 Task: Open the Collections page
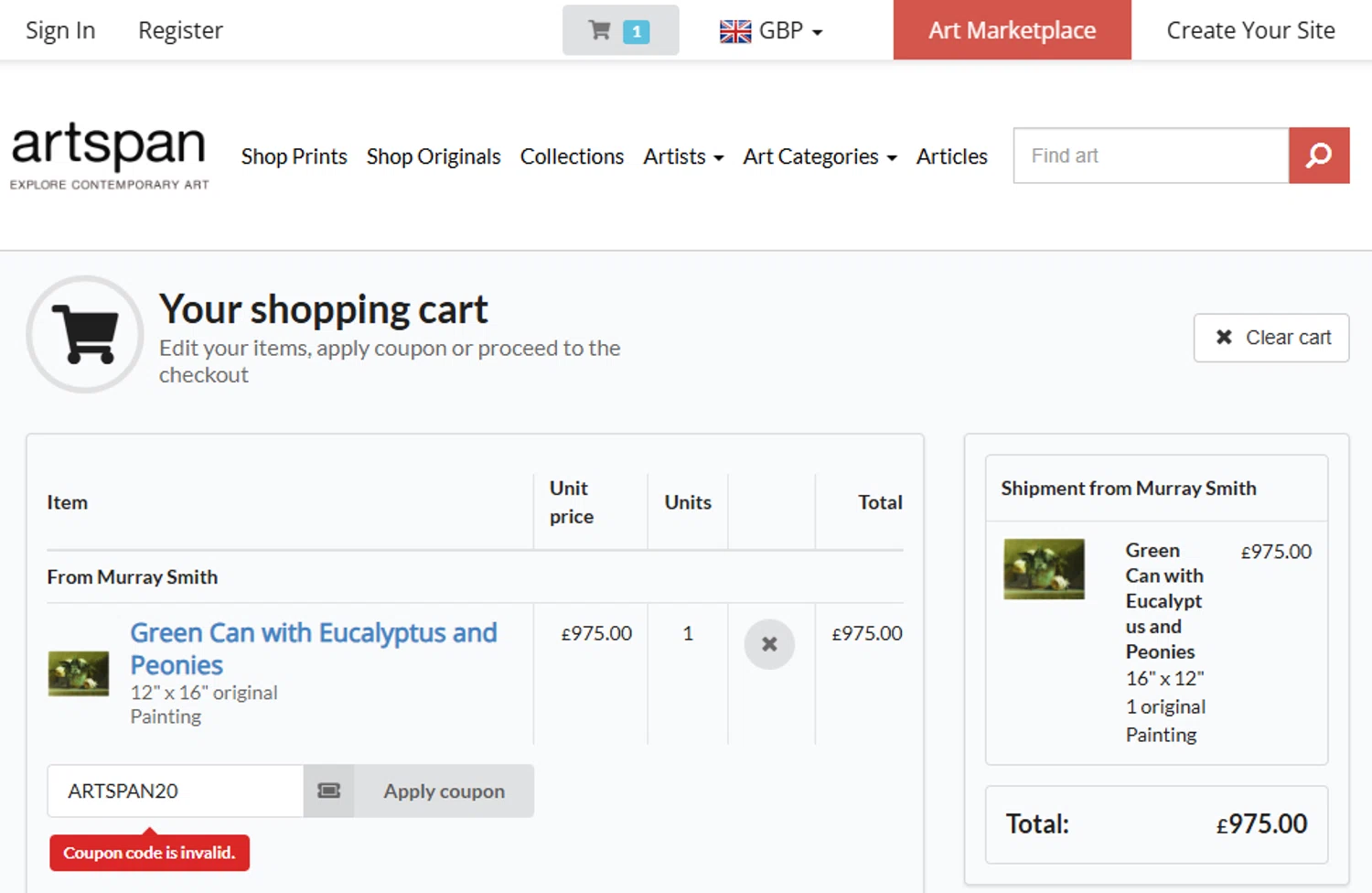click(x=572, y=156)
